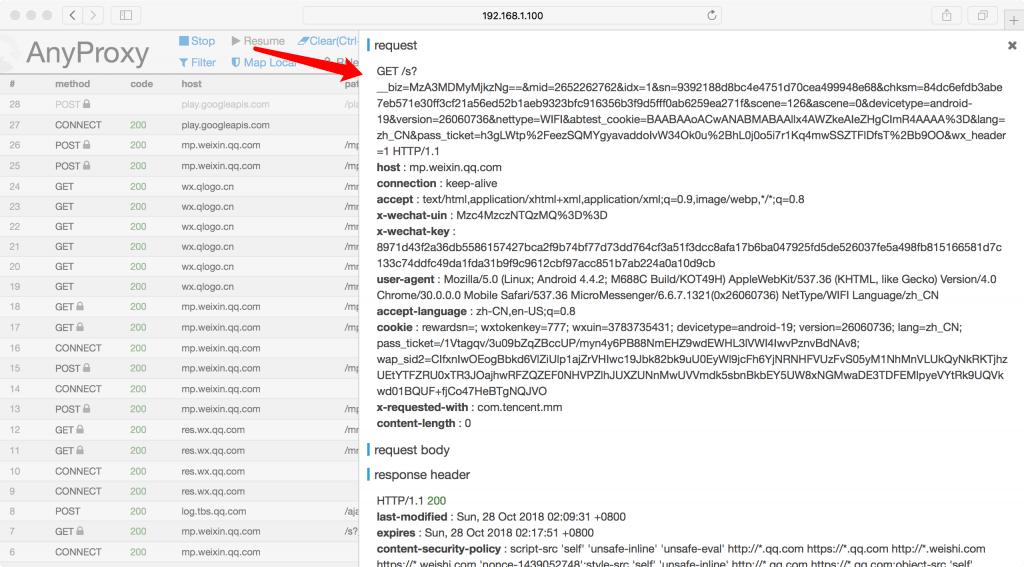
Task: Click lock icon on row 15 POST
Action: (86, 368)
